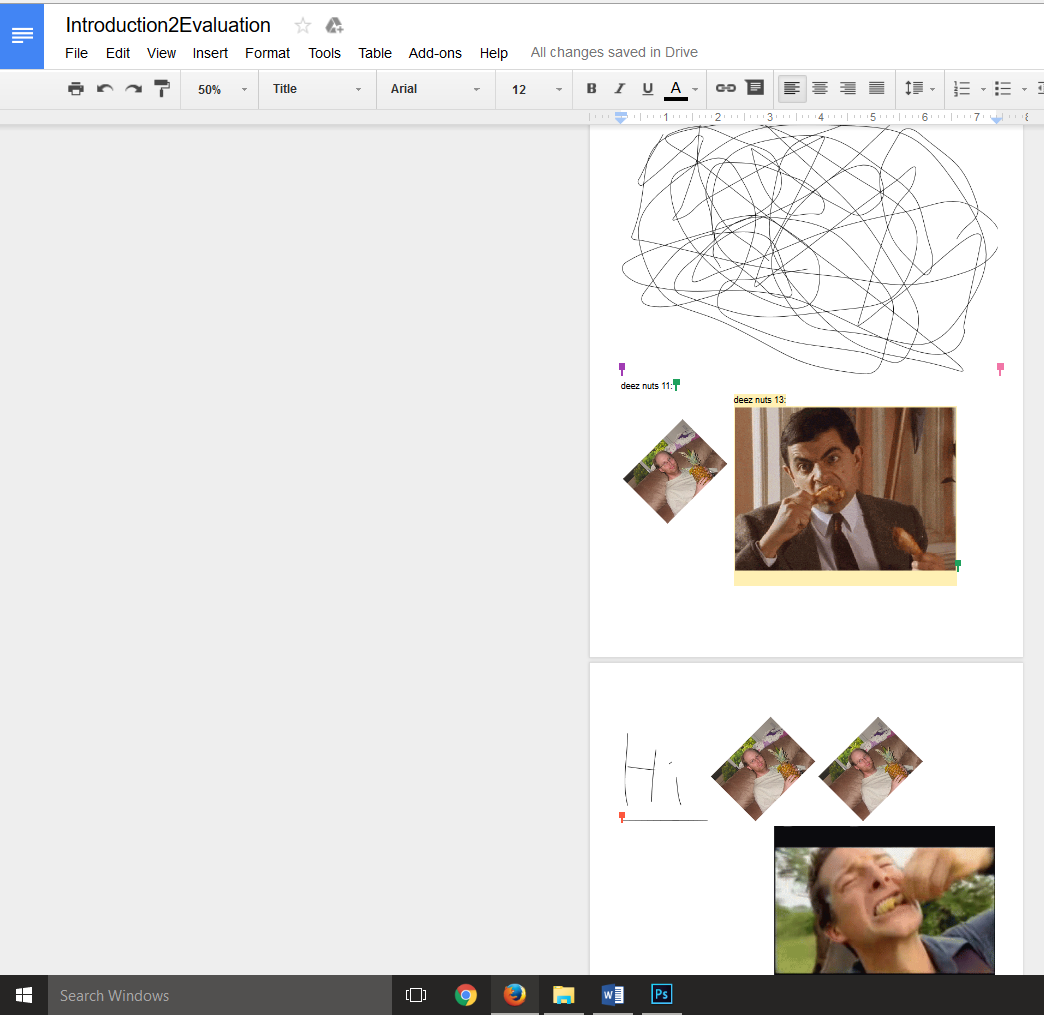This screenshot has width=1044, height=1015.
Task: Open the Table menu
Action: coord(375,53)
